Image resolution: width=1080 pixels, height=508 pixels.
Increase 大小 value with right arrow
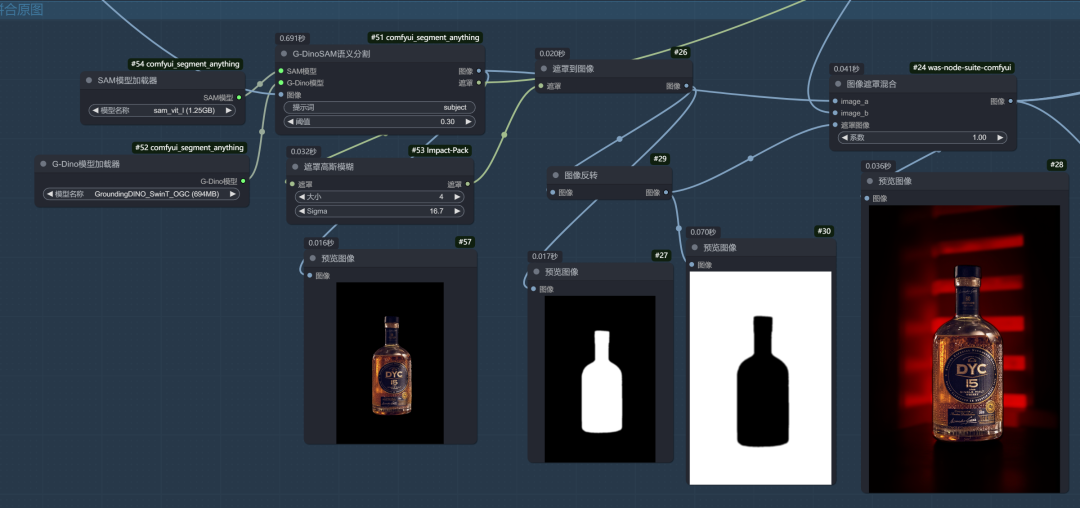click(457, 198)
